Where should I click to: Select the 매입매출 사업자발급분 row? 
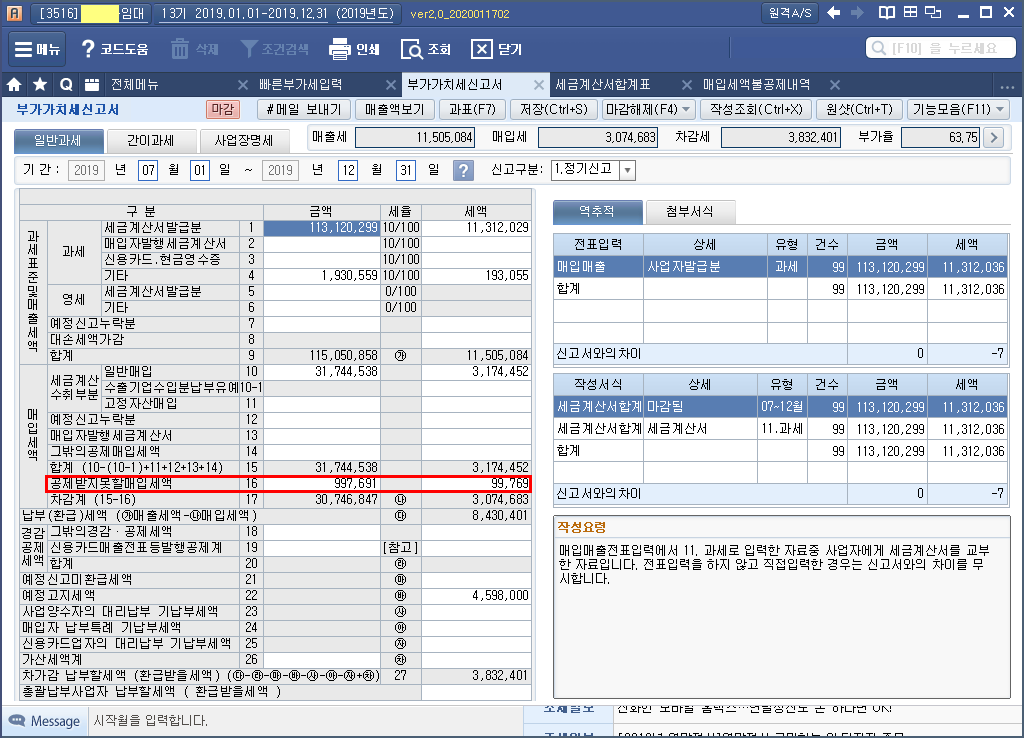[x=780, y=267]
